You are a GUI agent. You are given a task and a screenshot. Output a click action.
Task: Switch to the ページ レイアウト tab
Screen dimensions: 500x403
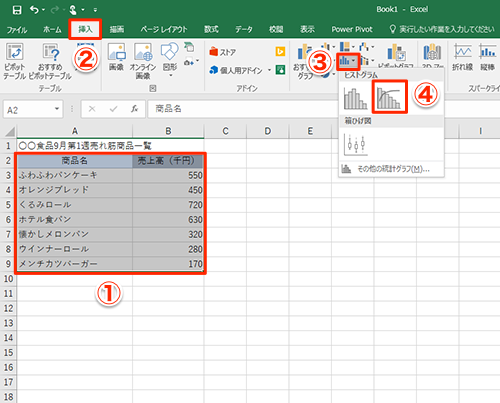(x=164, y=30)
